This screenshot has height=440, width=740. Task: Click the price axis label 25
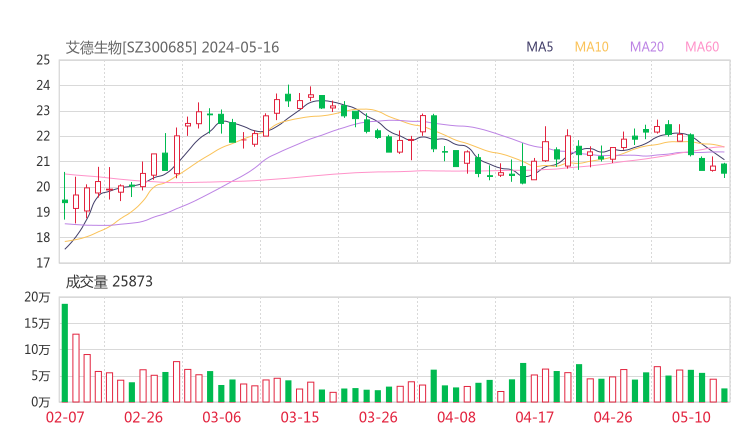click(43, 60)
